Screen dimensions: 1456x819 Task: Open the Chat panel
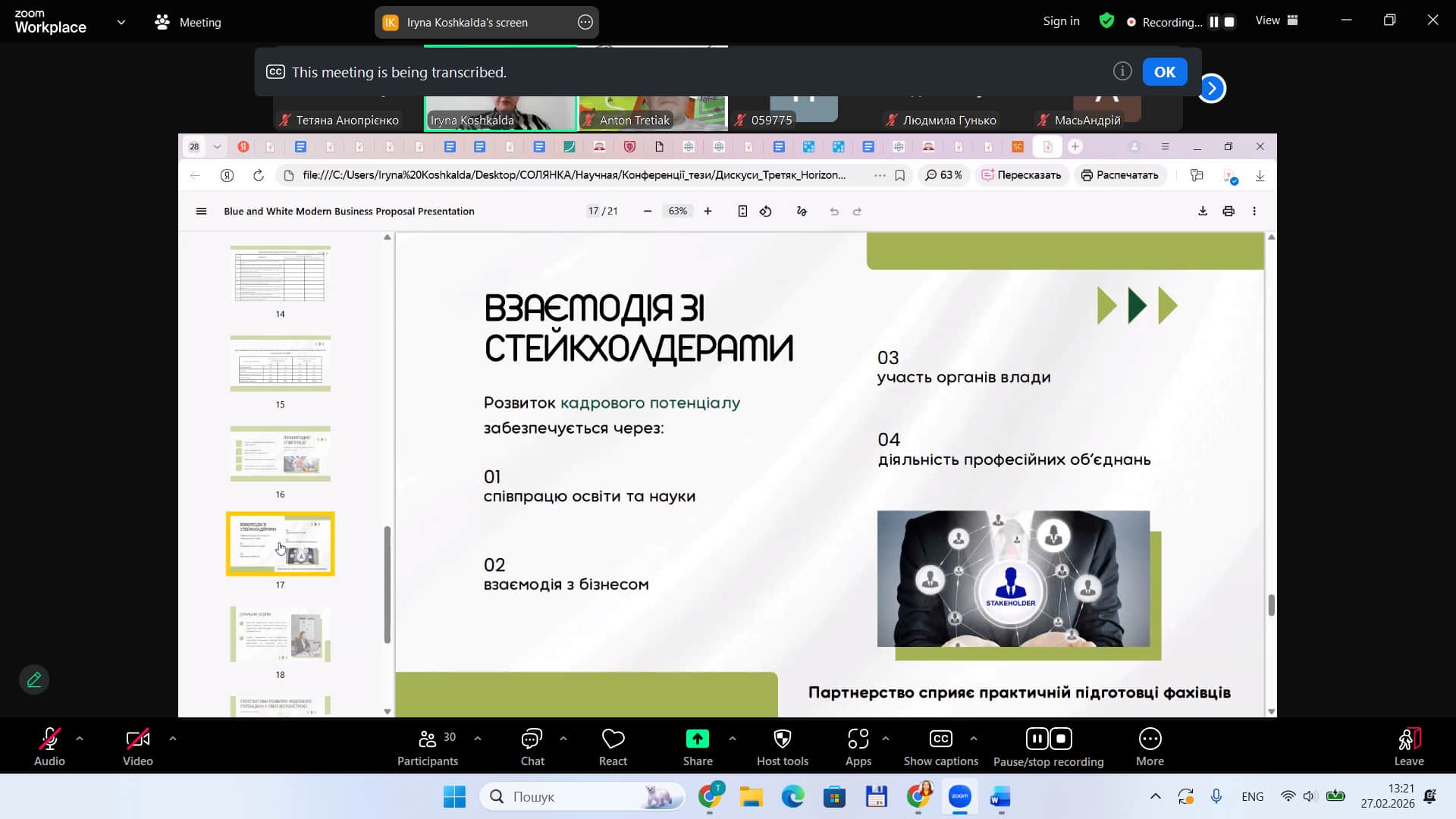point(532,739)
